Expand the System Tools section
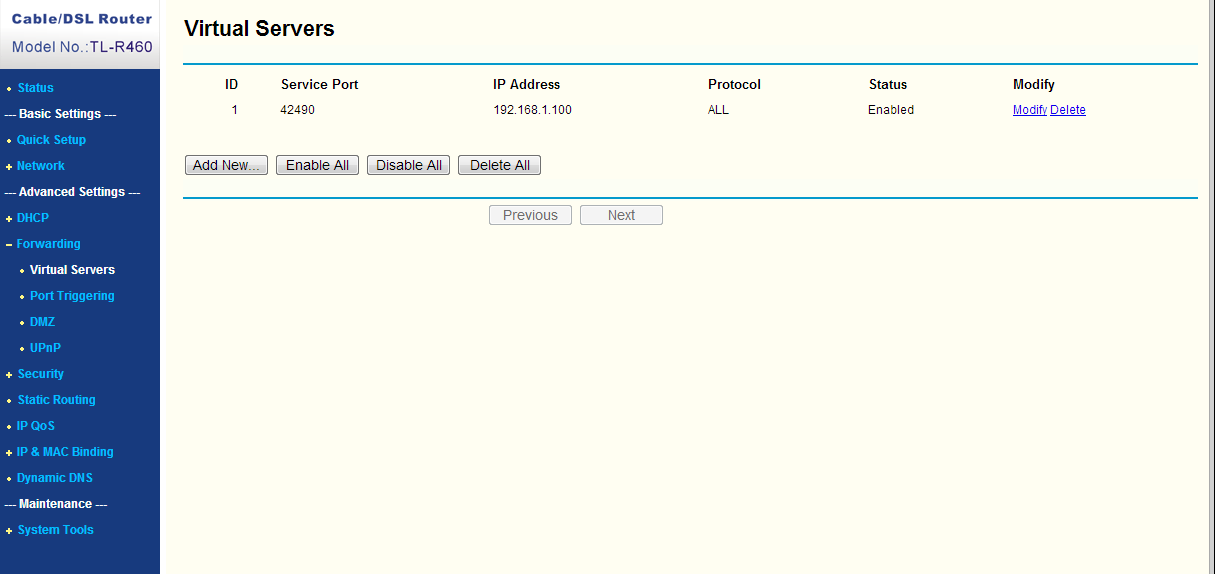The width and height of the screenshot is (1219, 574). (x=55, y=530)
